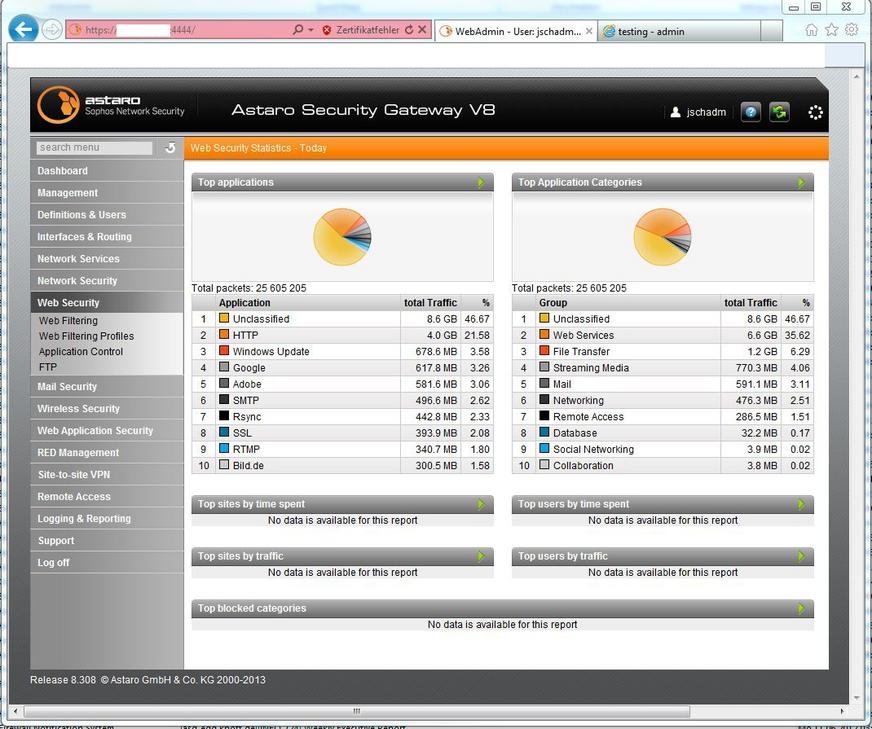Expand Top blocked categories arrow
The image size is (872, 729).
pyautogui.click(x=801, y=608)
